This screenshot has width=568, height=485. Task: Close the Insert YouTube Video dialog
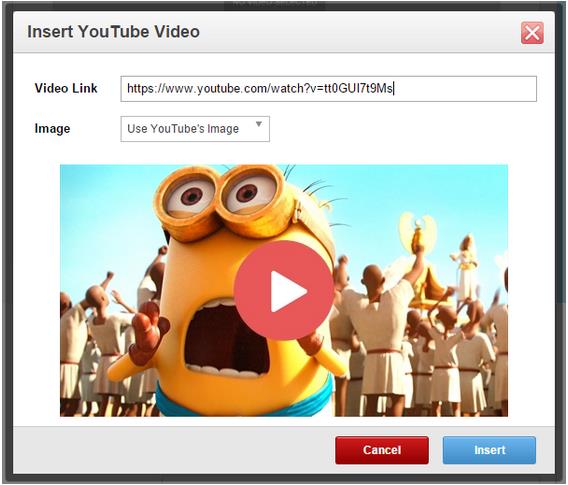coord(532,33)
